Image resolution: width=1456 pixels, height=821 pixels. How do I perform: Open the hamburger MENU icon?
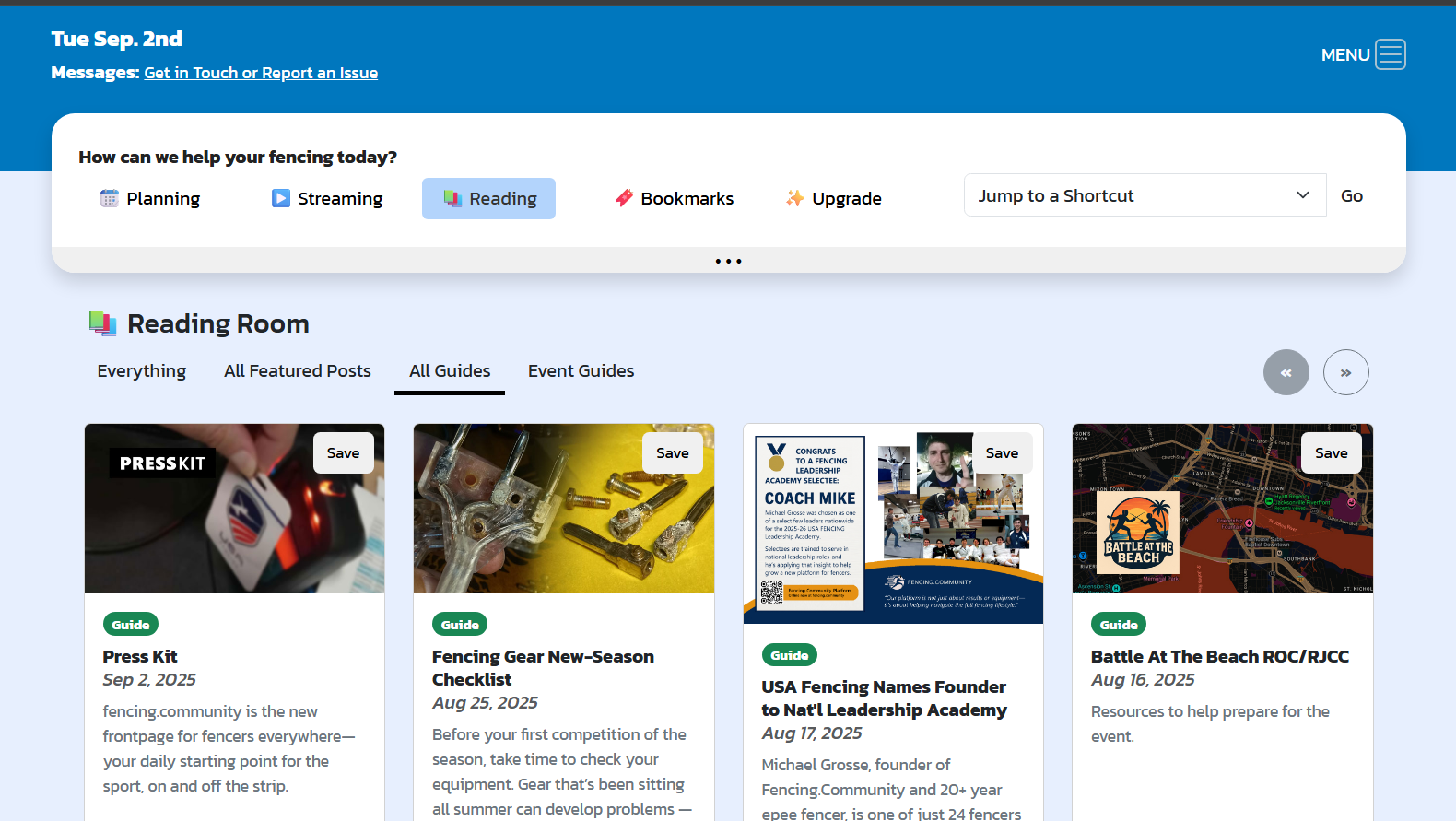1391,54
